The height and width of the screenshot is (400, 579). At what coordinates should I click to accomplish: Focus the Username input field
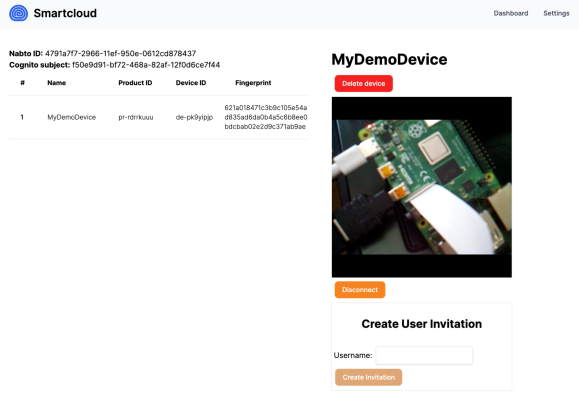pos(424,355)
